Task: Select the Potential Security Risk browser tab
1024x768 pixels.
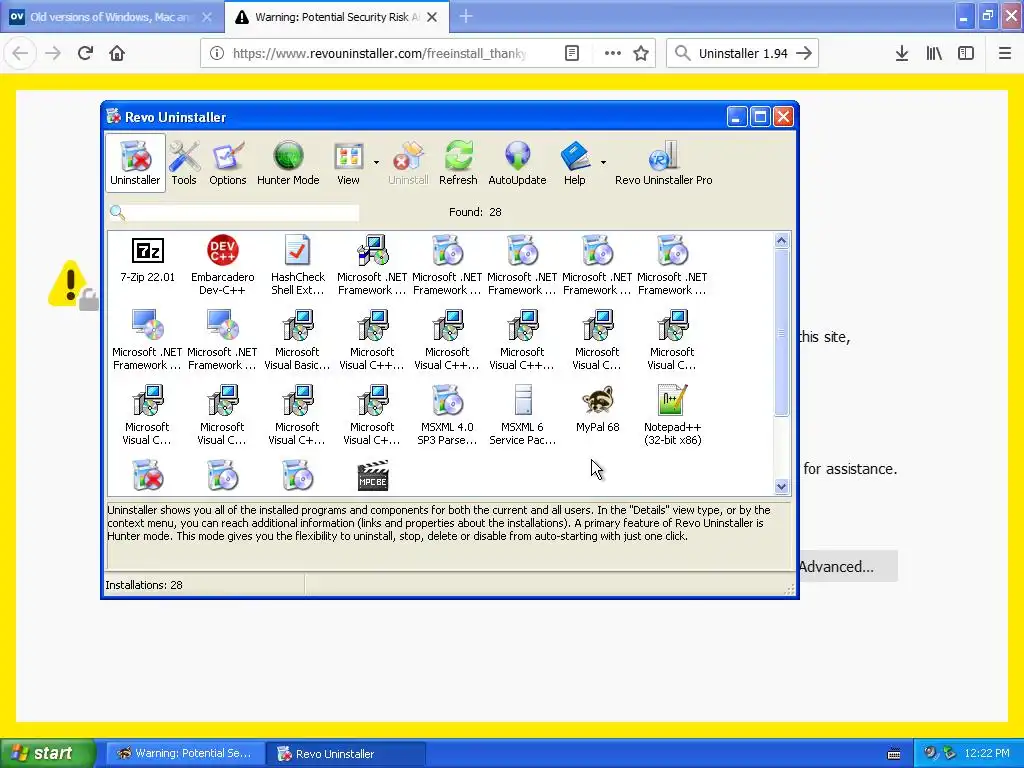Action: tap(332, 17)
